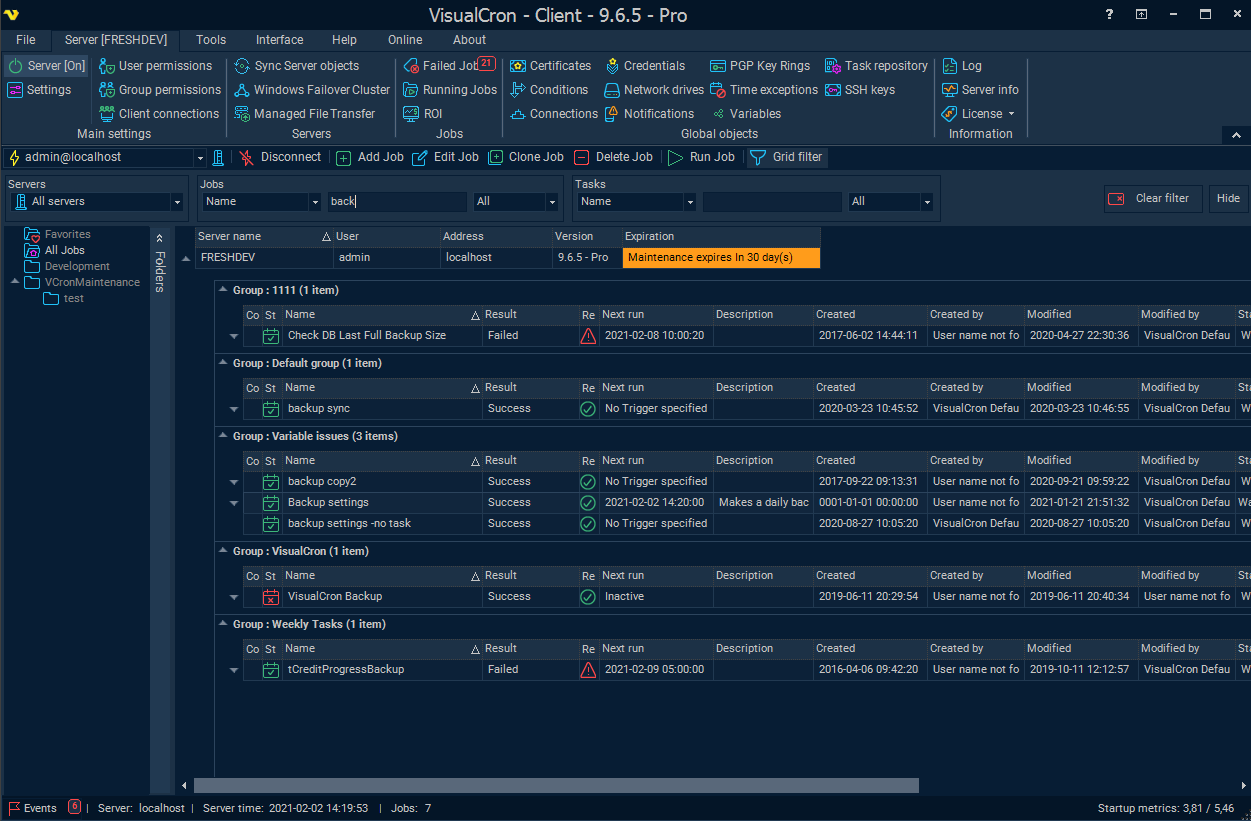Click Add Job in the toolbar
The width and height of the screenshot is (1251, 821).
(369, 157)
